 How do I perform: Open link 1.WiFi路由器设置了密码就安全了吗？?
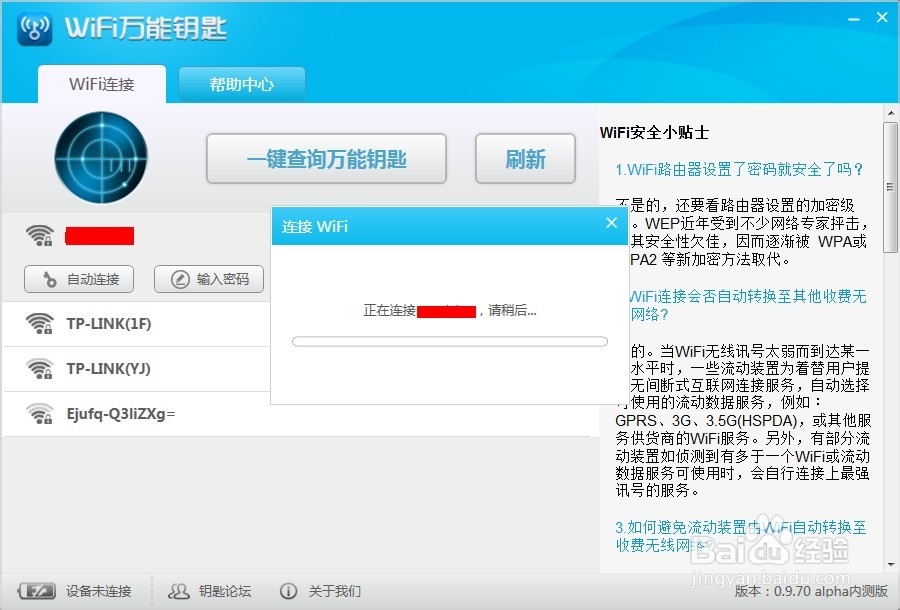(739, 169)
